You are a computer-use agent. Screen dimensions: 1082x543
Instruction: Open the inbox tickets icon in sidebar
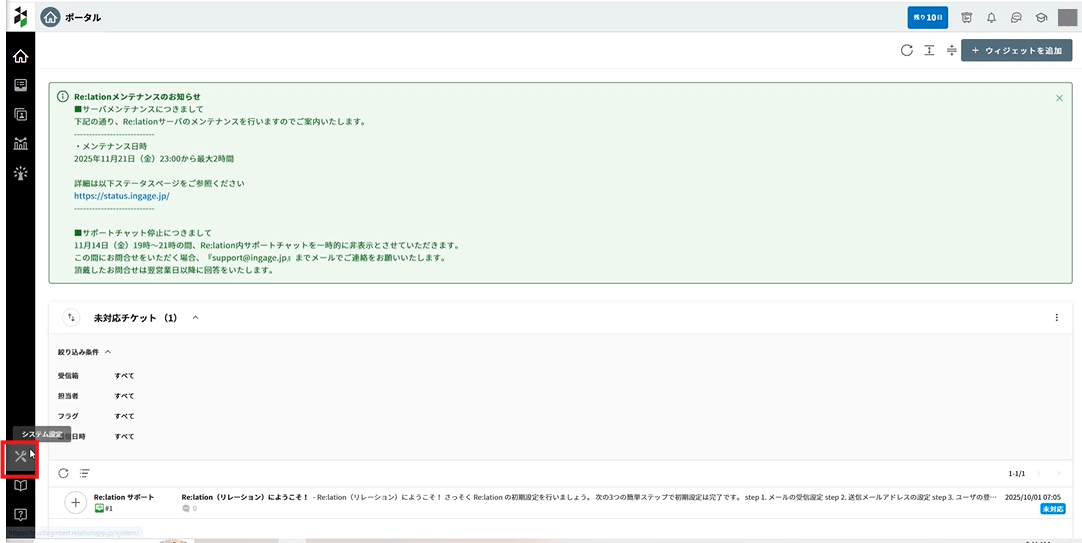(21, 85)
